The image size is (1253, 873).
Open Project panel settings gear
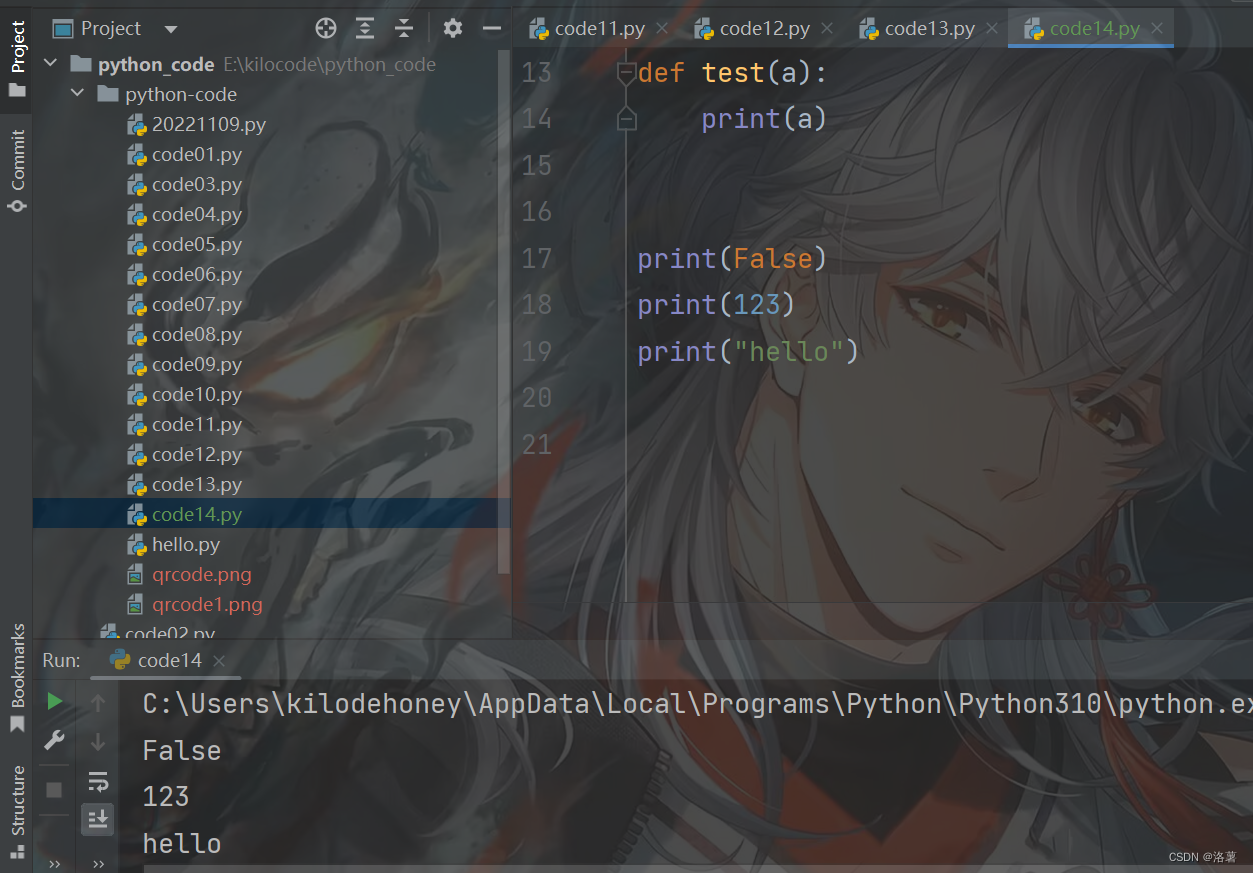(x=453, y=28)
